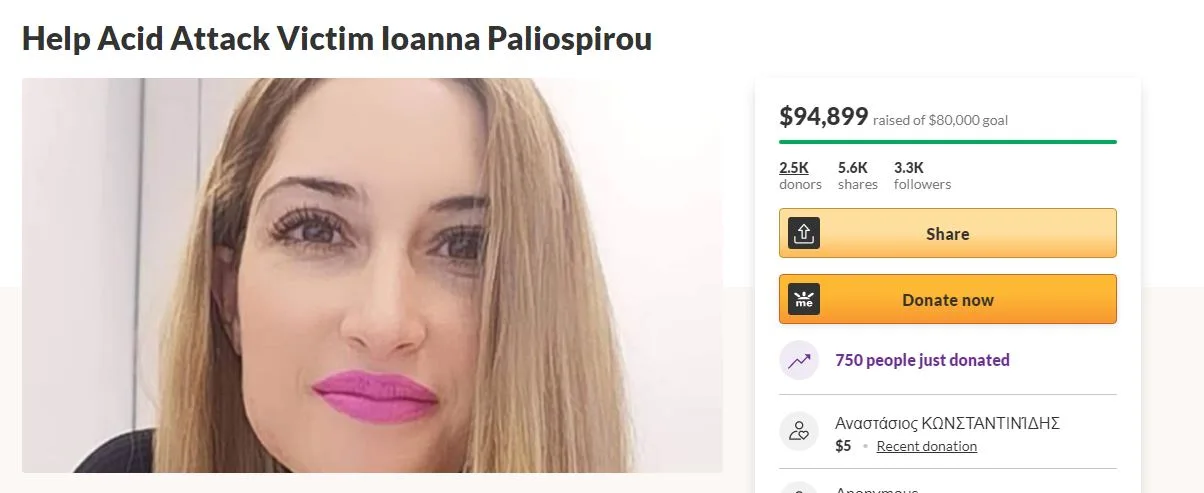1204x493 pixels.
Task: Click the partially visible donor avatar at bottom
Action: click(x=799, y=488)
